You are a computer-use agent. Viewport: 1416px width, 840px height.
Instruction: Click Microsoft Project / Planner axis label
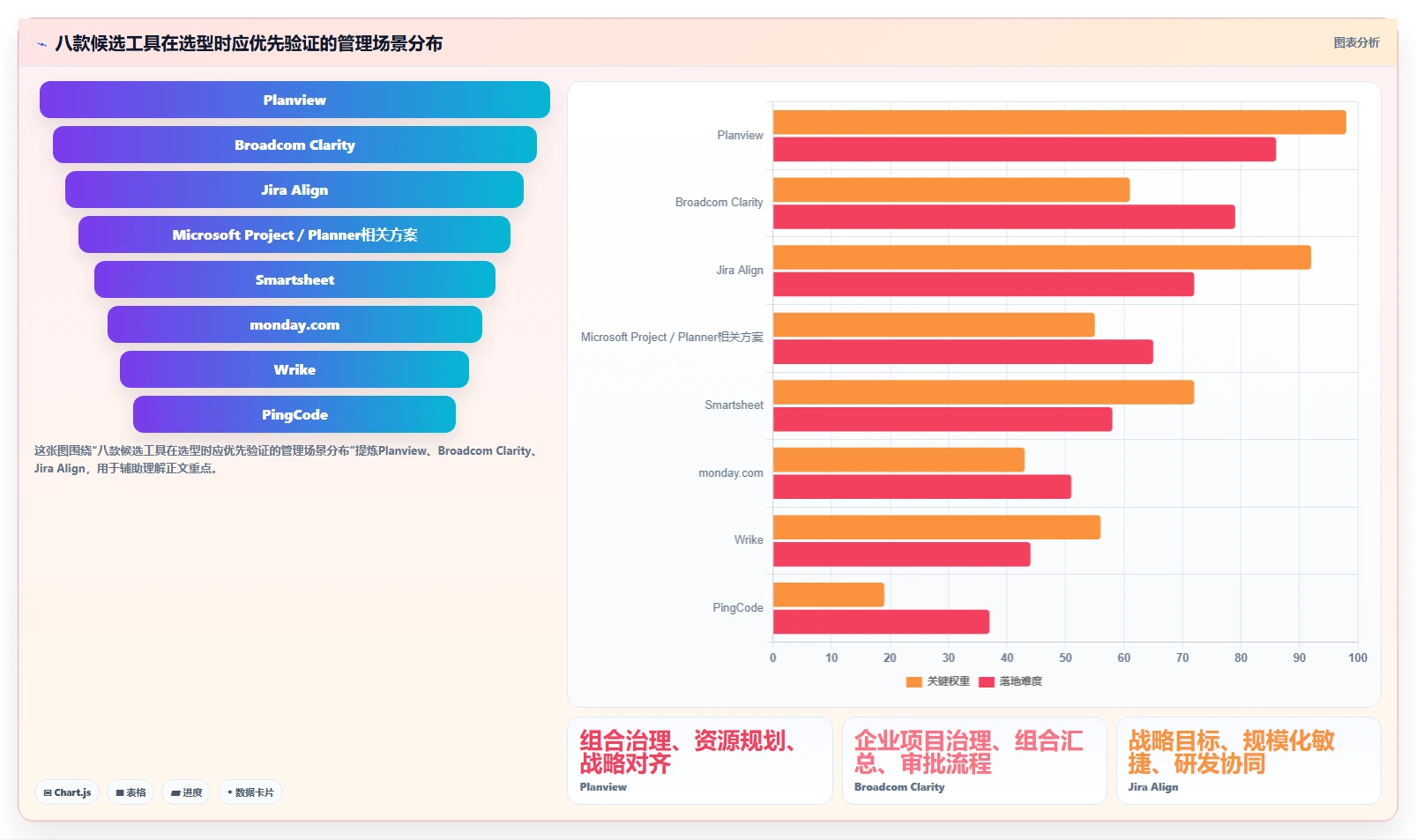pyautogui.click(x=672, y=337)
